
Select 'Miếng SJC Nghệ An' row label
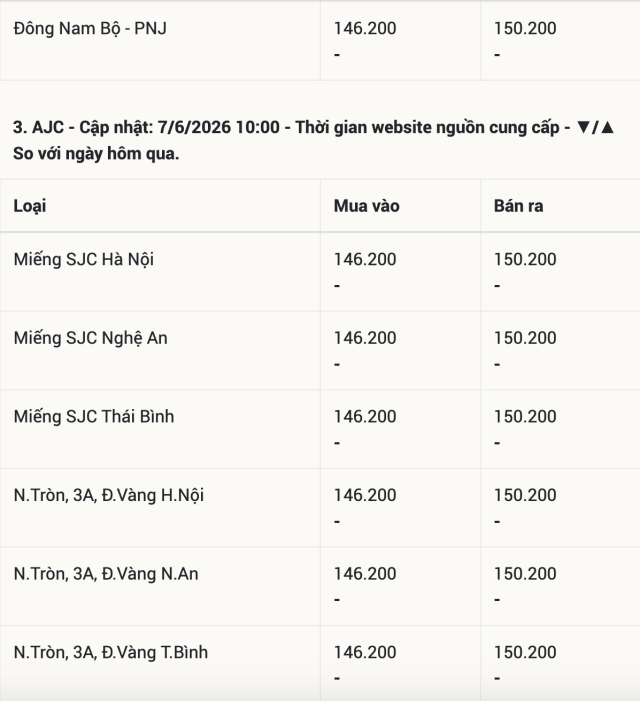pos(90,338)
